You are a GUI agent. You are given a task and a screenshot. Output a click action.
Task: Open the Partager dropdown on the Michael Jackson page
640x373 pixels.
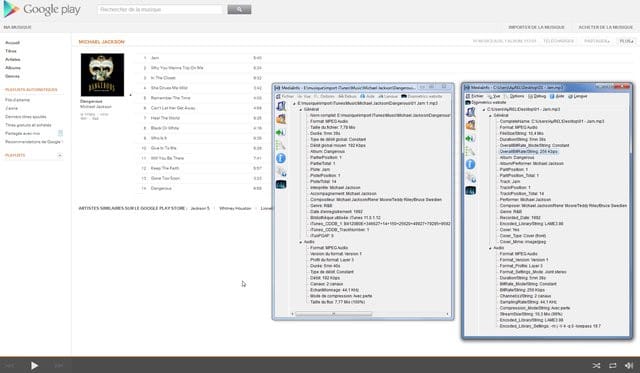pos(597,41)
